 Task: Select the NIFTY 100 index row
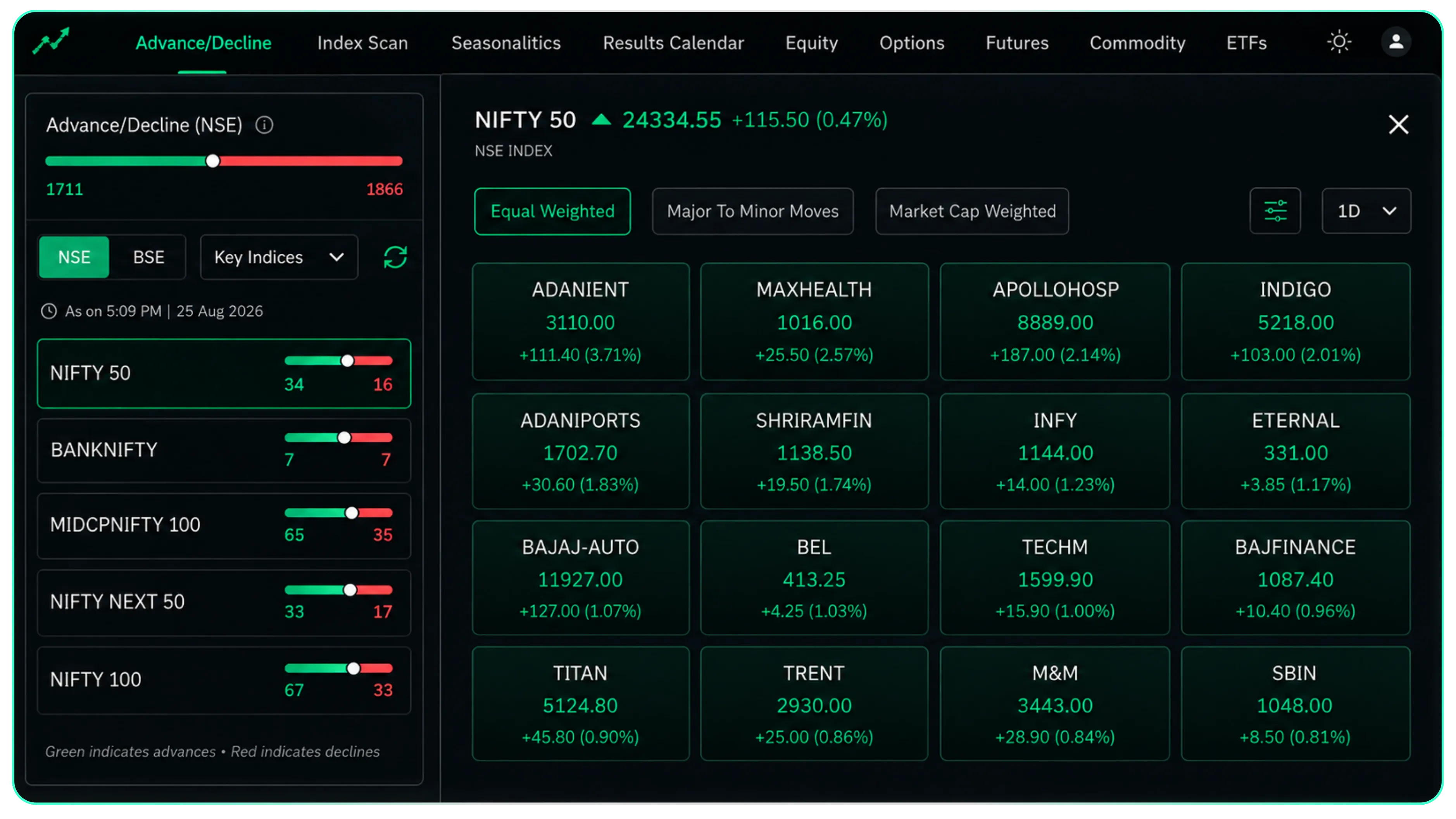224,680
